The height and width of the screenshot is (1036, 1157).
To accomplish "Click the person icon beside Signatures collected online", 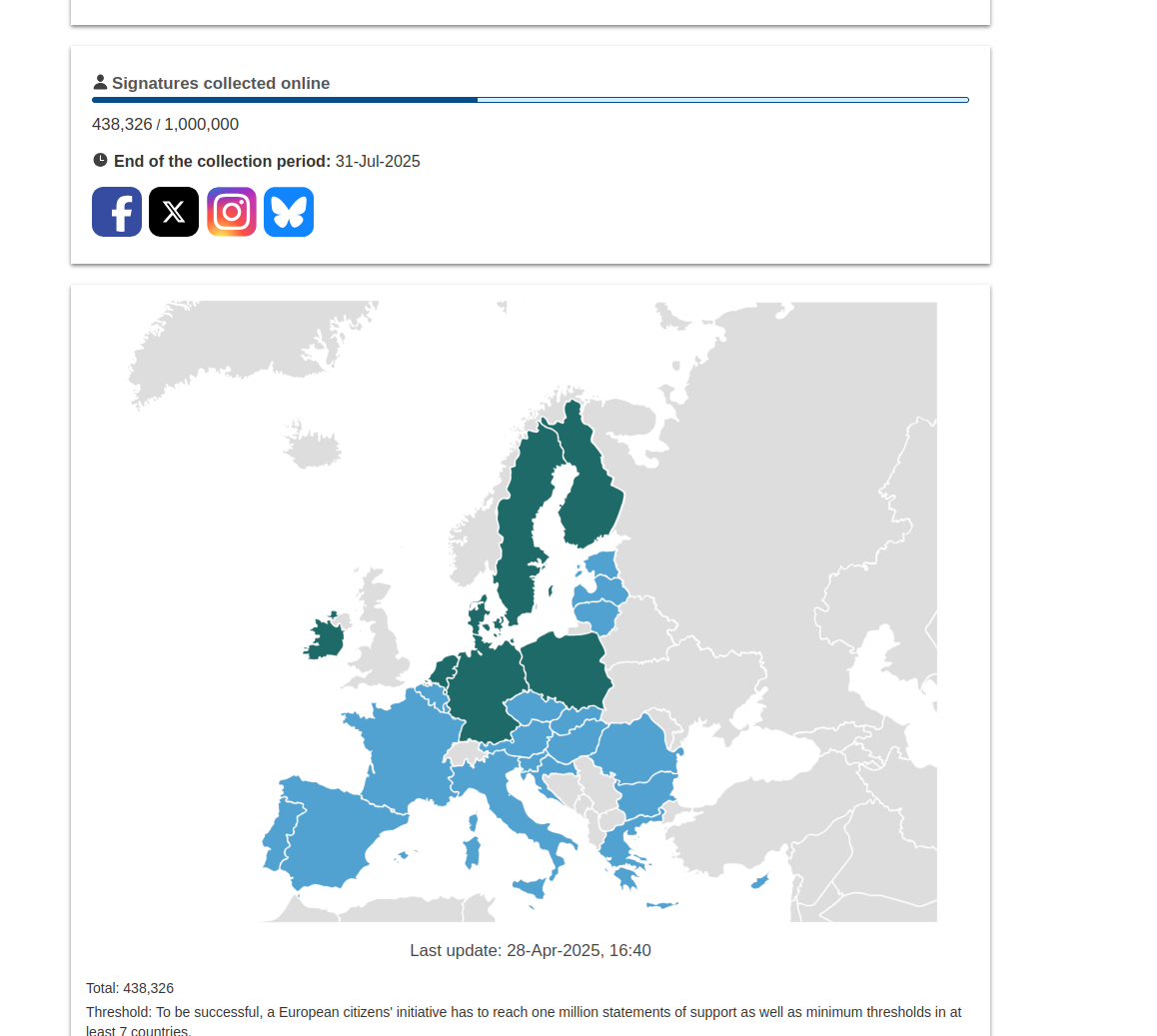I will pyautogui.click(x=100, y=83).
